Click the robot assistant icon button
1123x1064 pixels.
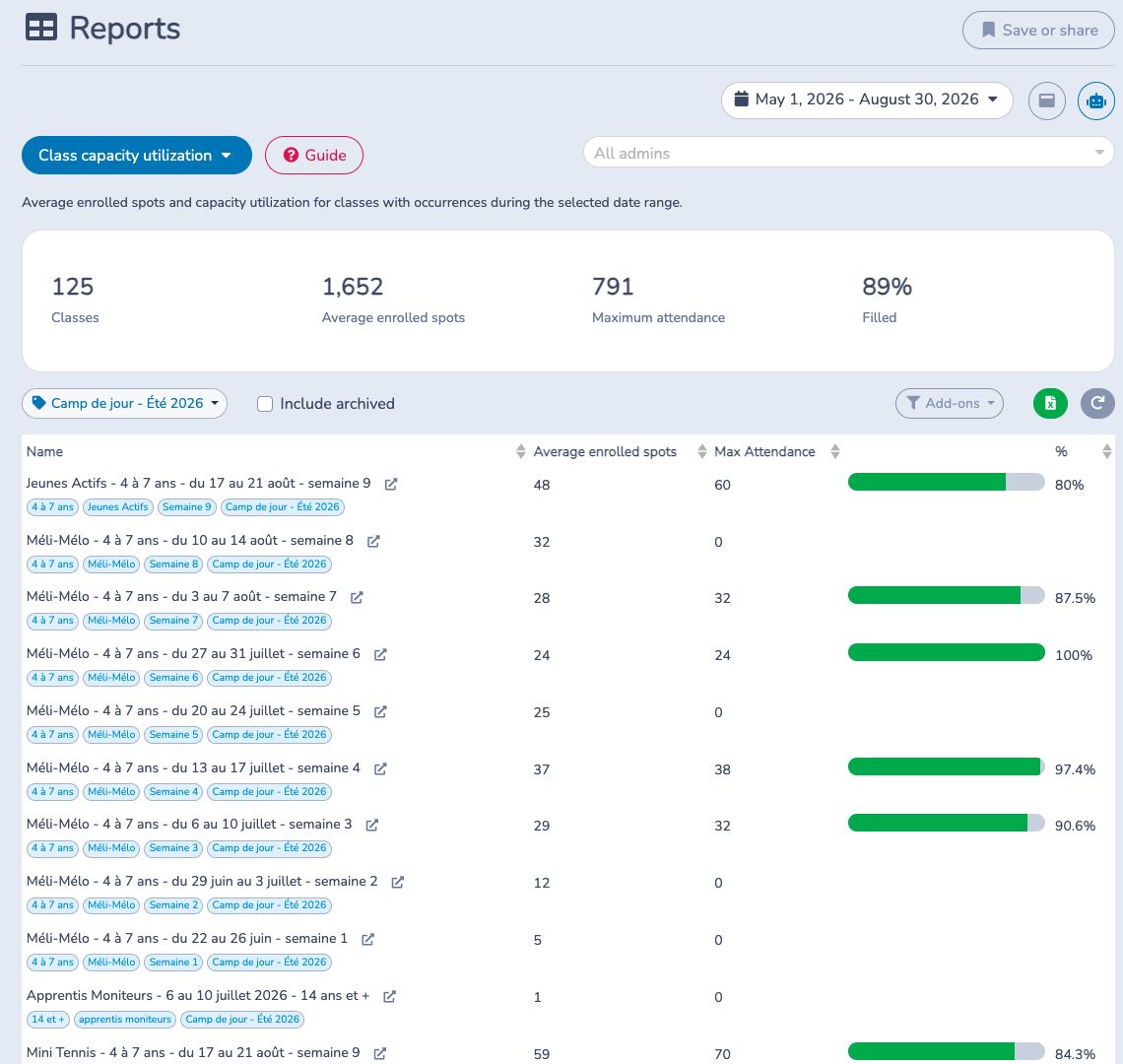[x=1095, y=101]
